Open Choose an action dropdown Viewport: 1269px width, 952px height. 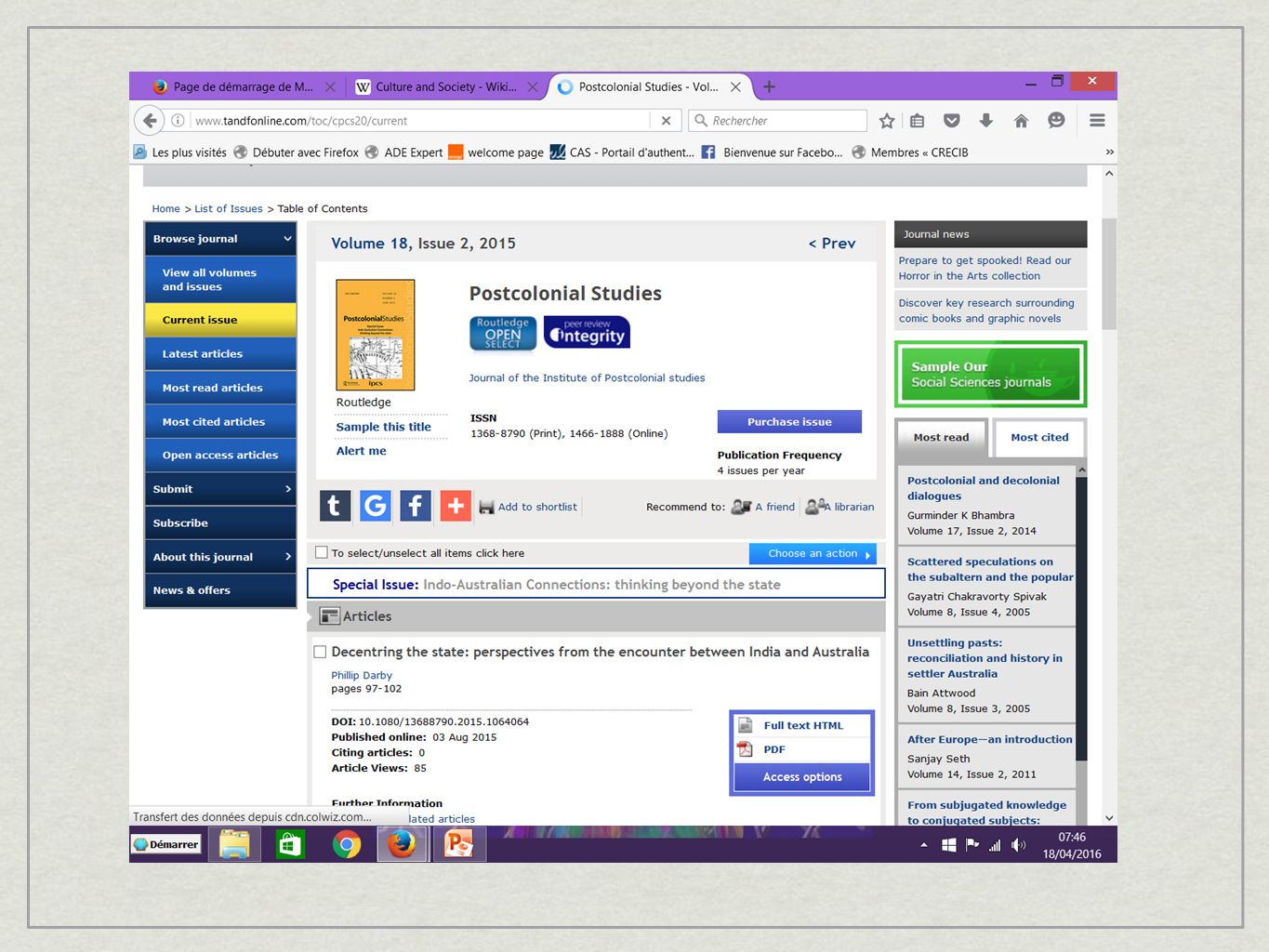[813, 553]
